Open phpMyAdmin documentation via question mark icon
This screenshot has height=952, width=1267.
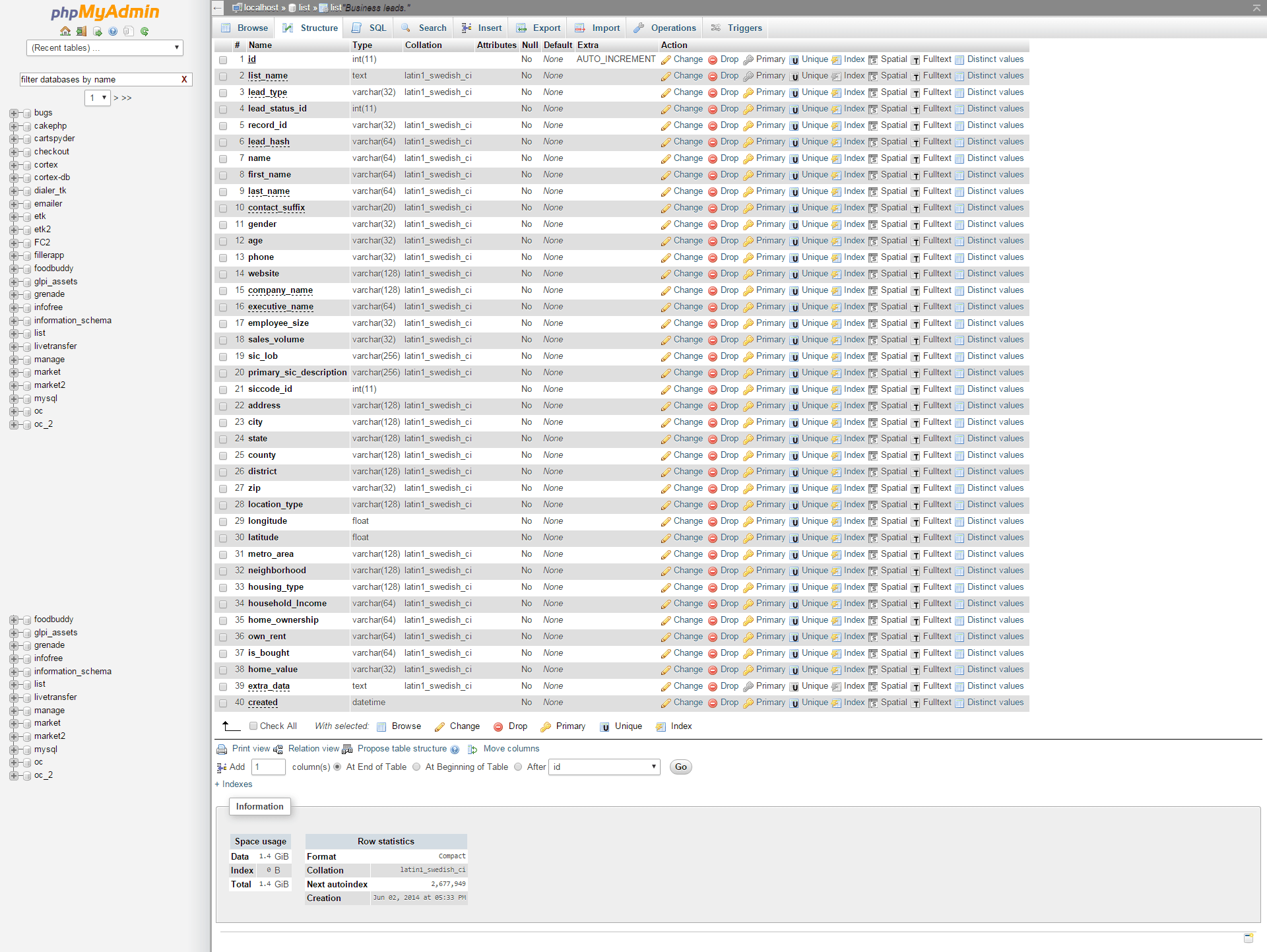click(x=113, y=31)
